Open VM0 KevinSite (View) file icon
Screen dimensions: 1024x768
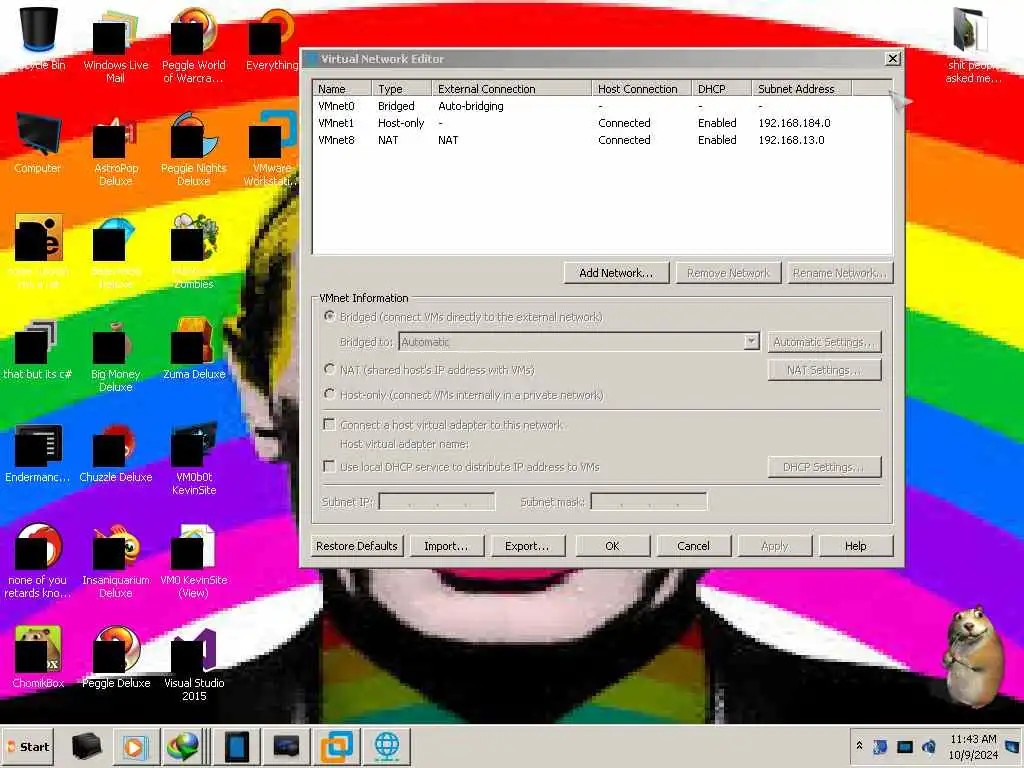(193, 562)
